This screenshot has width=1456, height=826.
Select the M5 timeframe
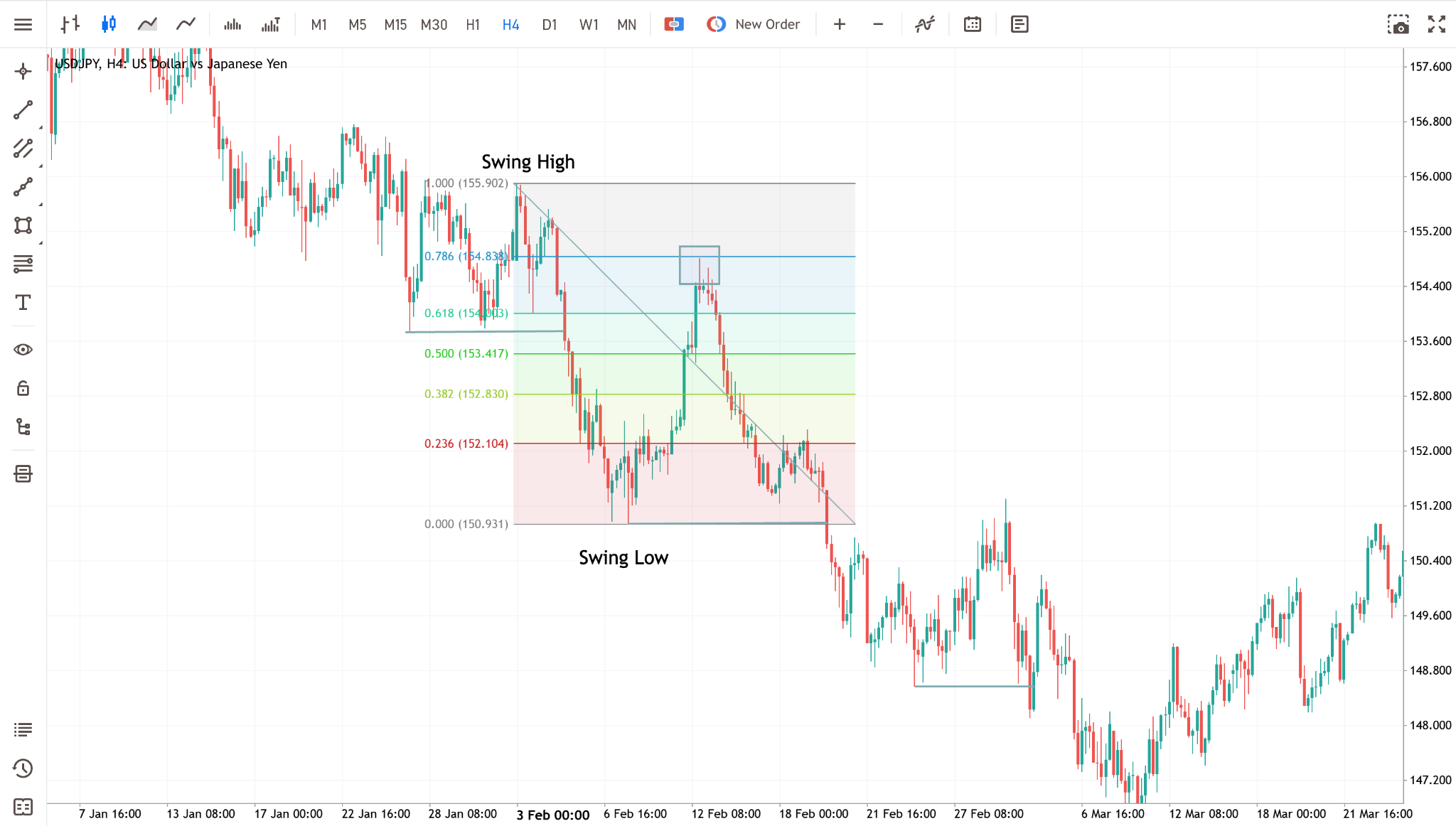[x=358, y=25]
